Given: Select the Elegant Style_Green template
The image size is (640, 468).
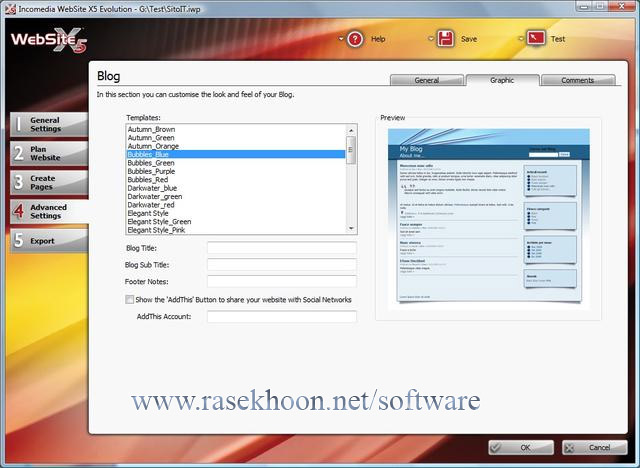Looking at the screenshot, I should [236, 222].
